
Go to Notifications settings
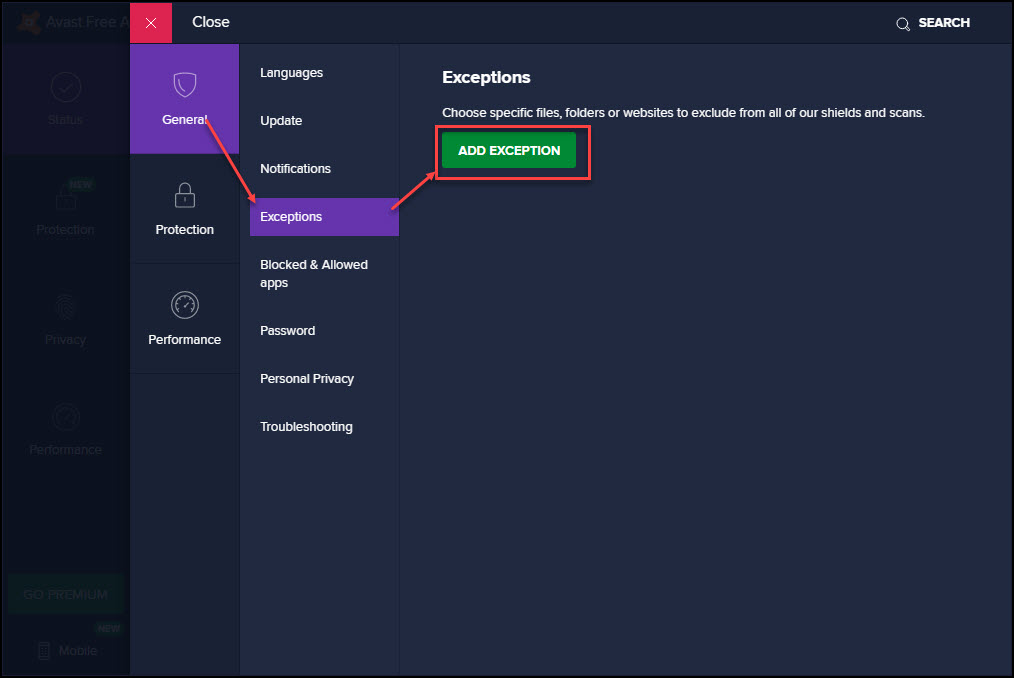tap(295, 169)
